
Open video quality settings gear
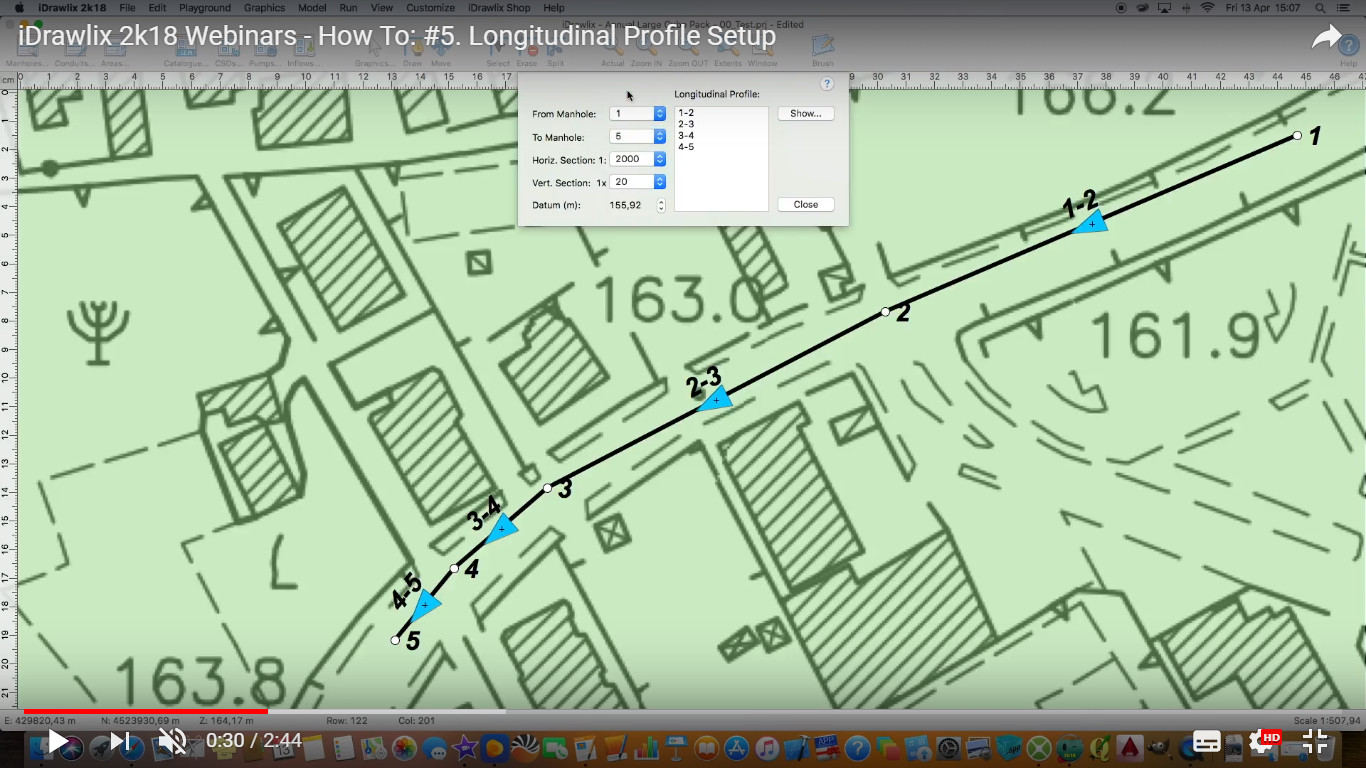coord(1263,742)
